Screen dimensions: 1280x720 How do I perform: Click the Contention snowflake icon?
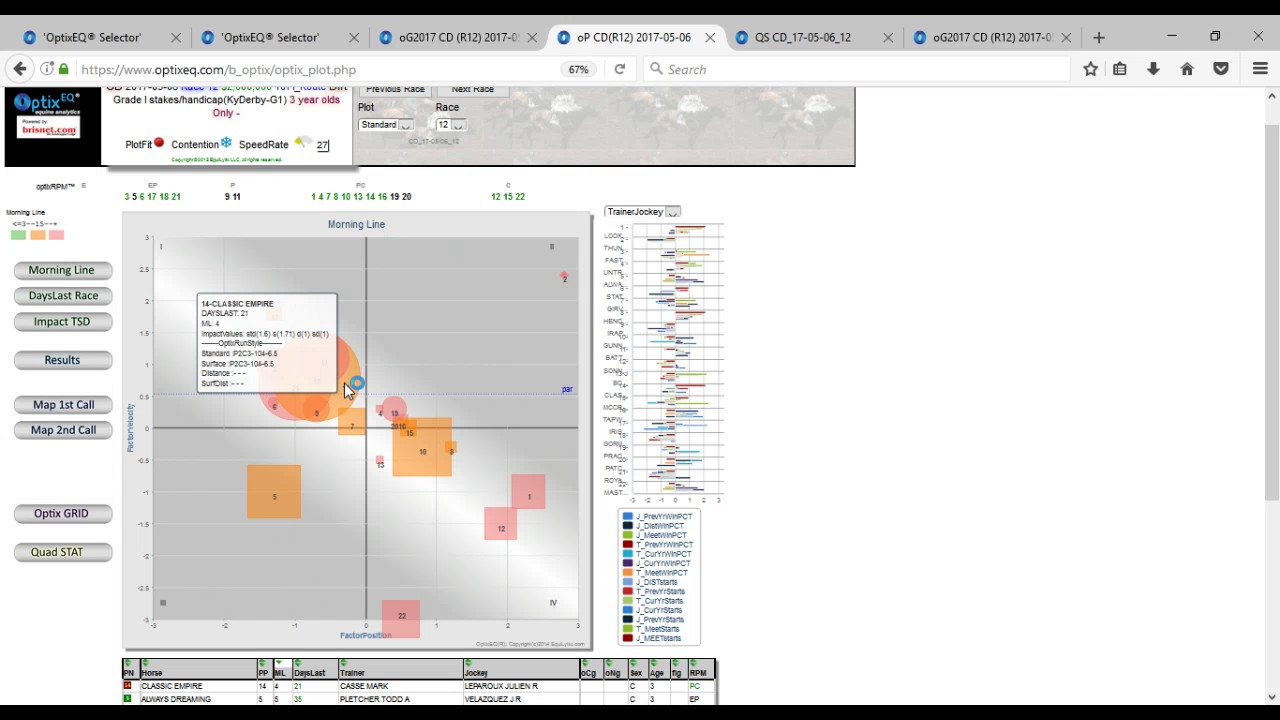click(226, 143)
